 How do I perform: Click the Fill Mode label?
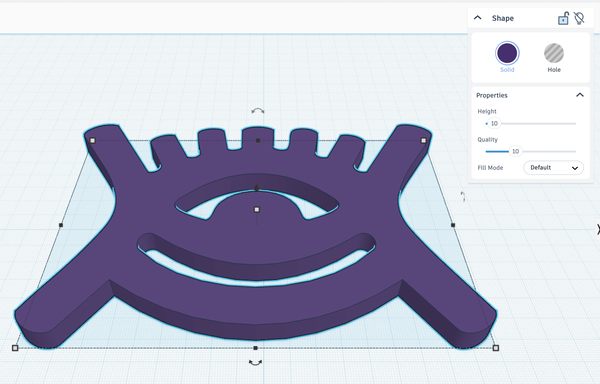tap(490, 168)
